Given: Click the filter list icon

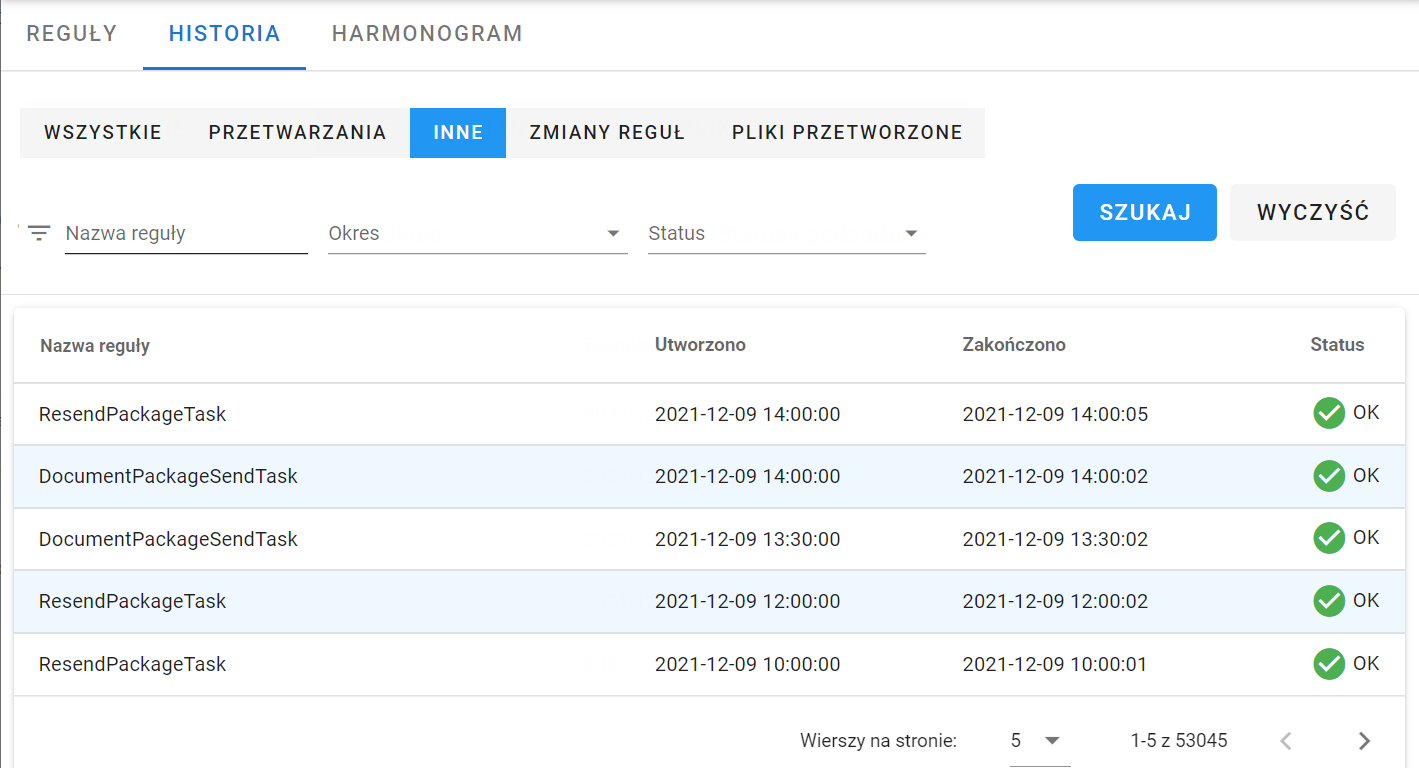Looking at the screenshot, I should (x=39, y=233).
